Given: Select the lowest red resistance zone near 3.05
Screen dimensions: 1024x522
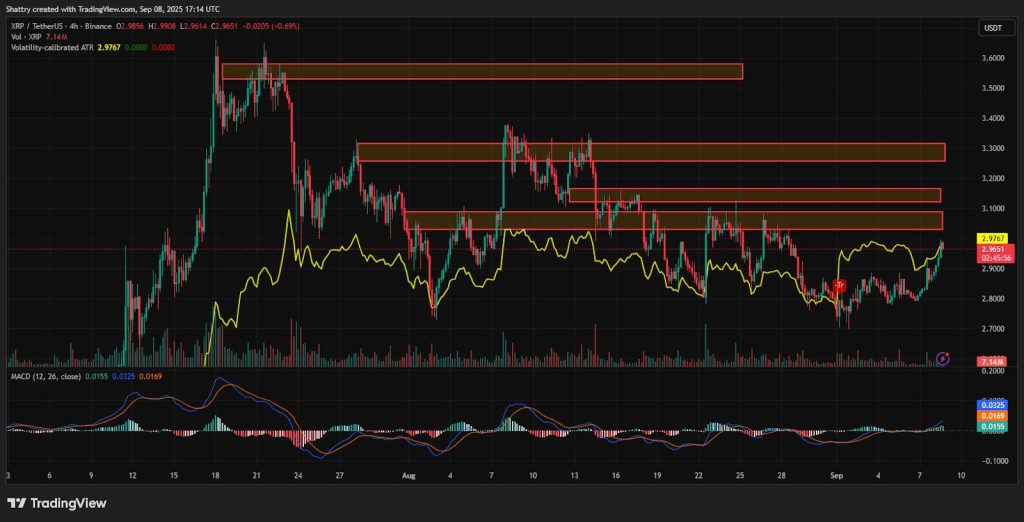Looking at the screenshot, I should click(674, 220).
